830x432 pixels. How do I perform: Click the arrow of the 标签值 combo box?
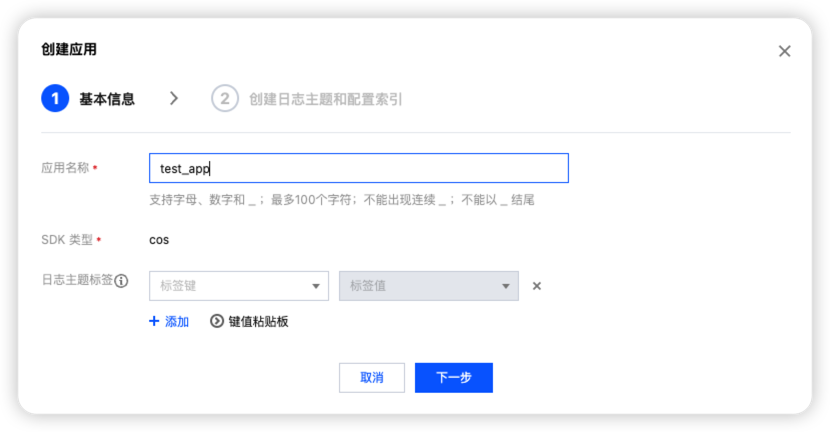[506, 286]
